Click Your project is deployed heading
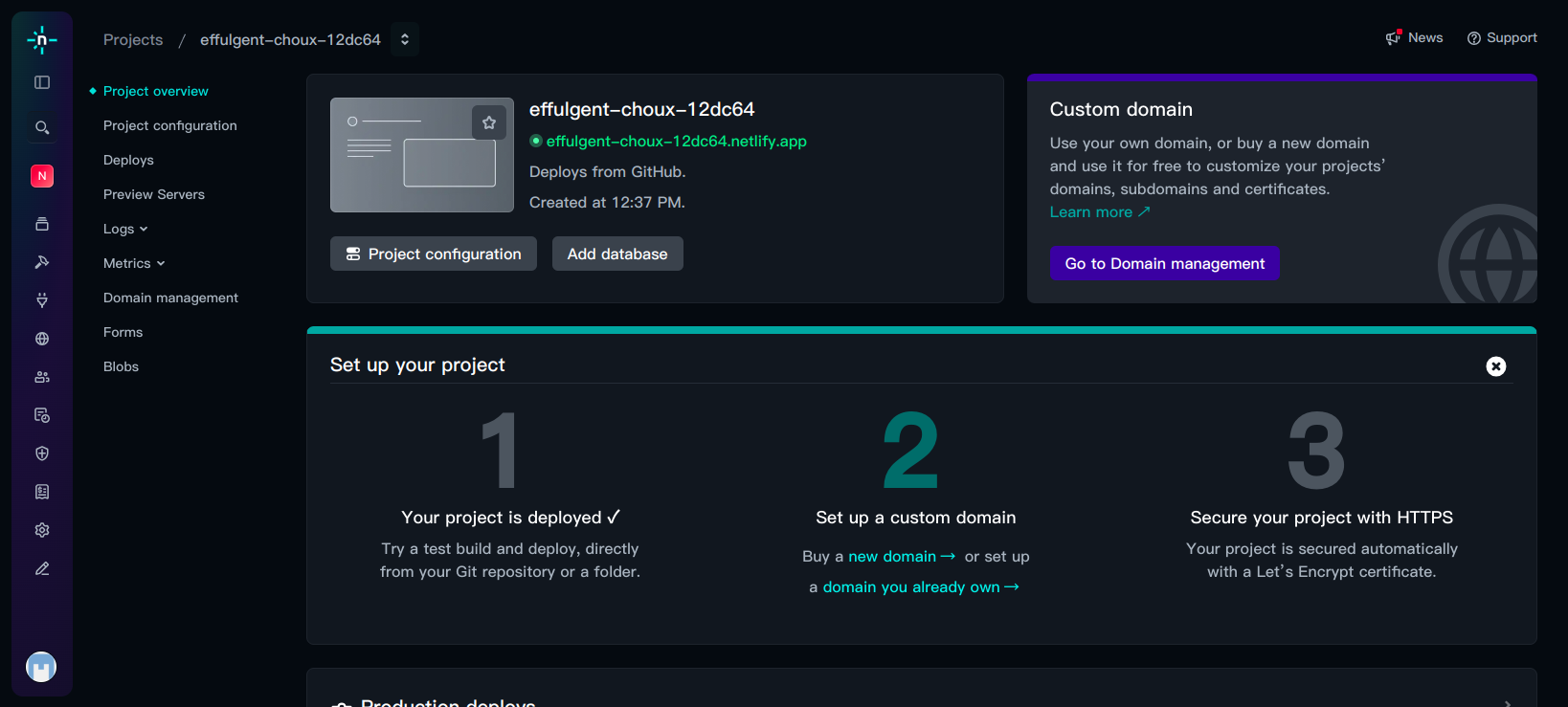 point(511,518)
